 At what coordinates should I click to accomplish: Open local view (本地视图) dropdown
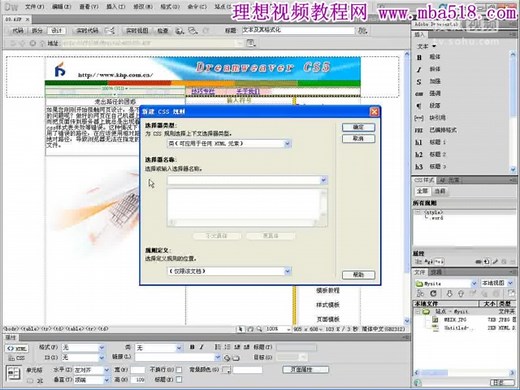click(510, 283)
